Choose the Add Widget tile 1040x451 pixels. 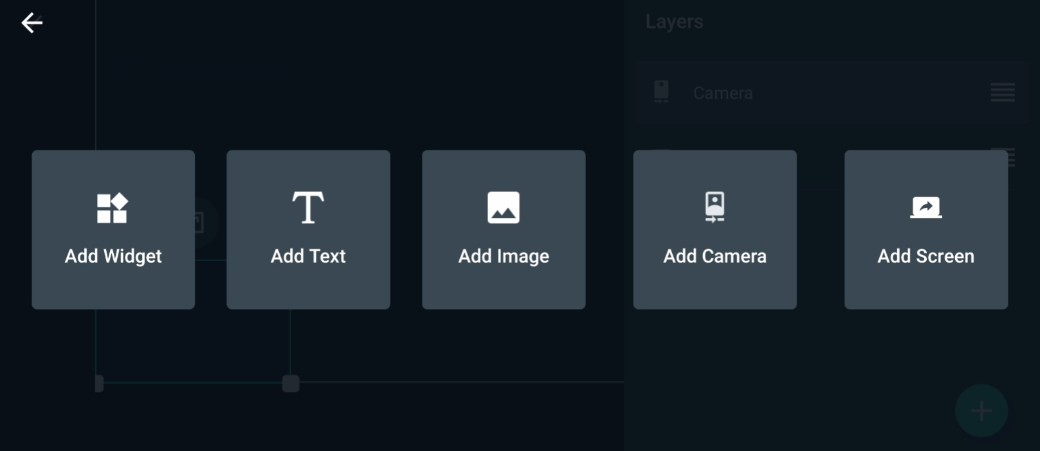[x=113, y=229]
